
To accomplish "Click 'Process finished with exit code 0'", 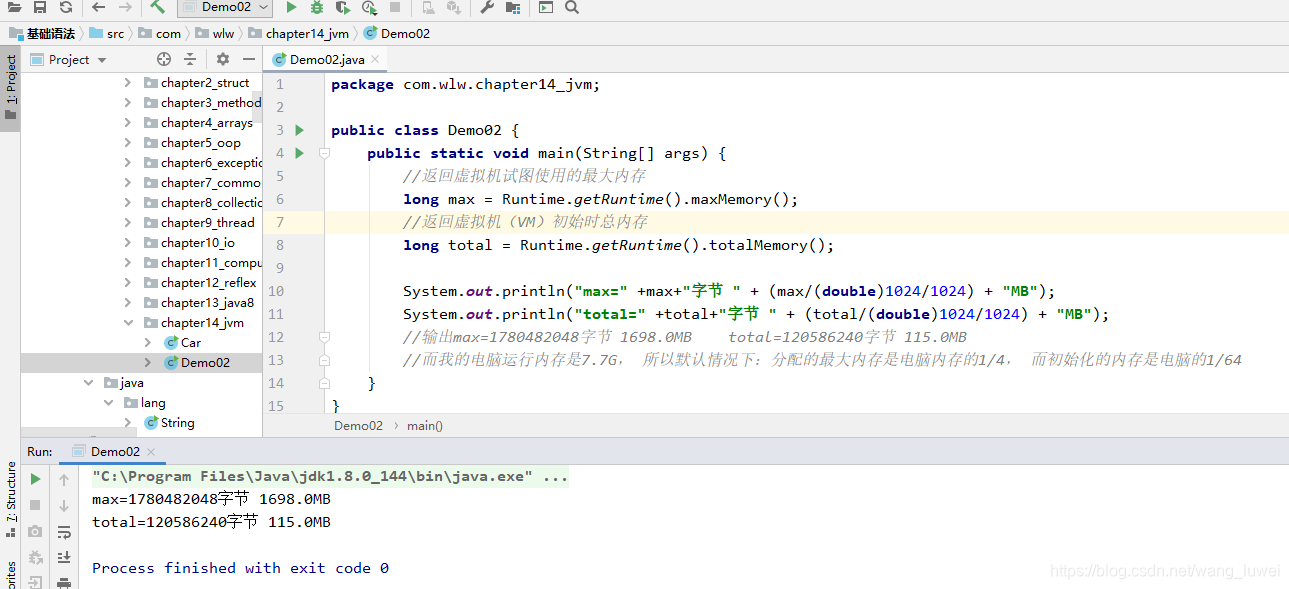I will click(240, 568).
